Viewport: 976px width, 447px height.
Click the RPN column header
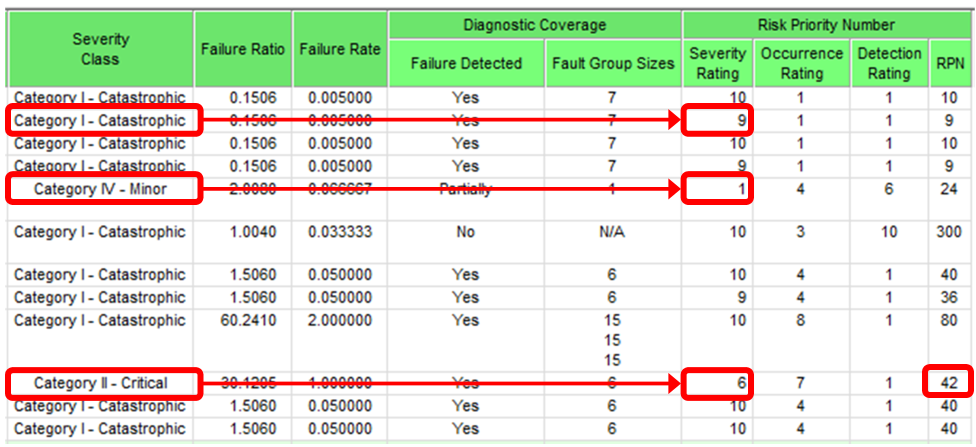click(949, 63)
